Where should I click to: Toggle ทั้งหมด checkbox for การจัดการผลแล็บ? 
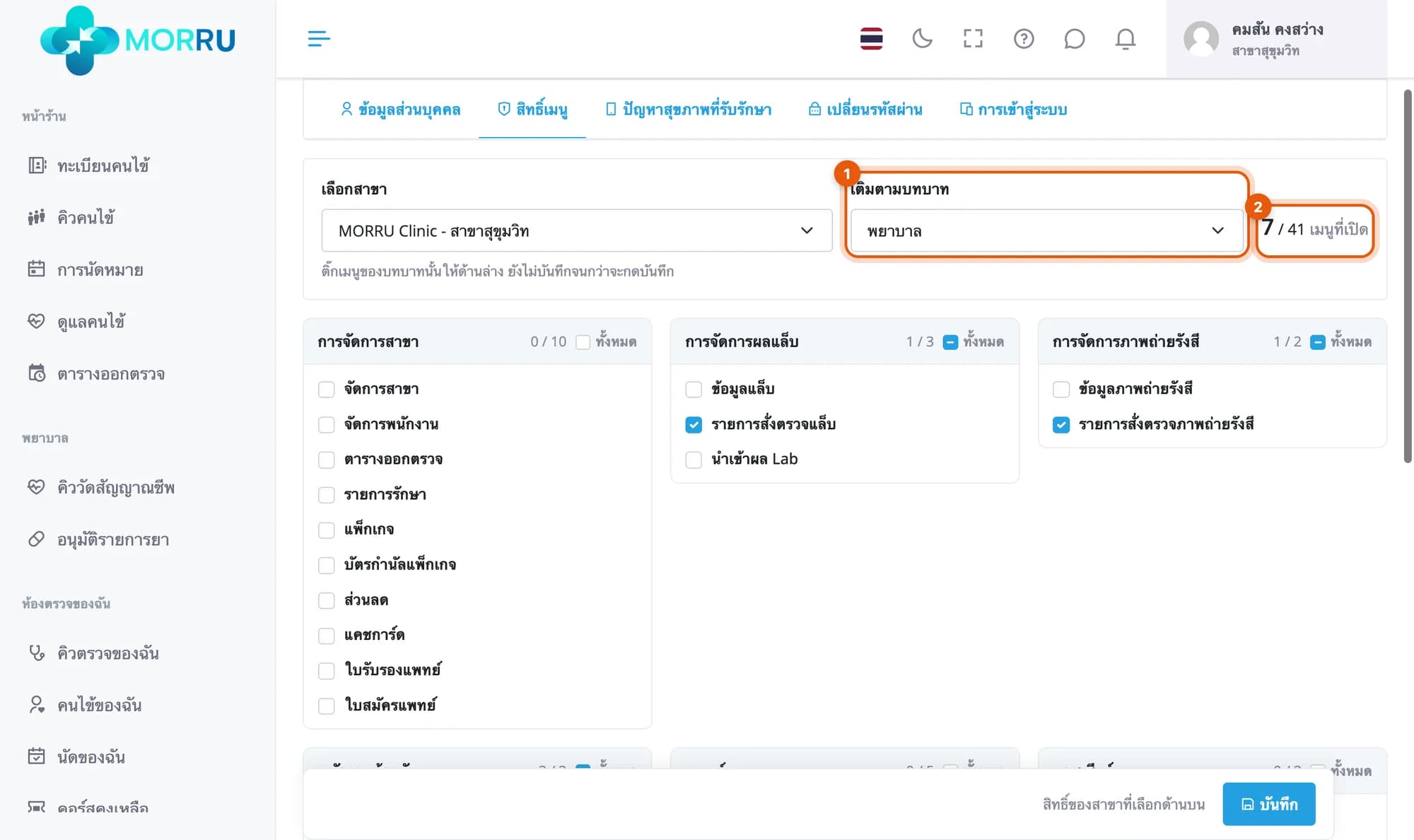coord(950,342)
